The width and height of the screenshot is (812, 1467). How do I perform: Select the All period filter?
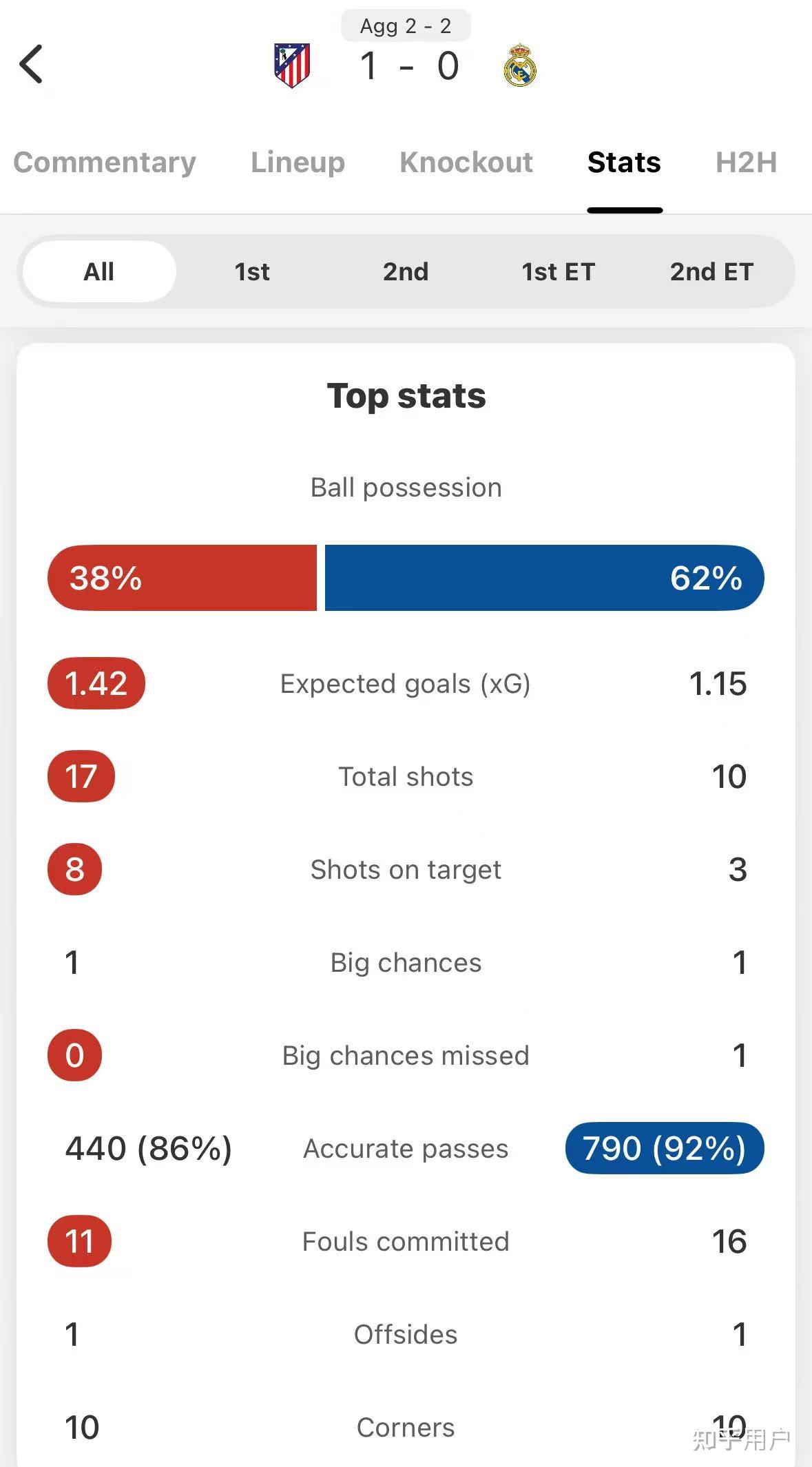tap(99, 271)
